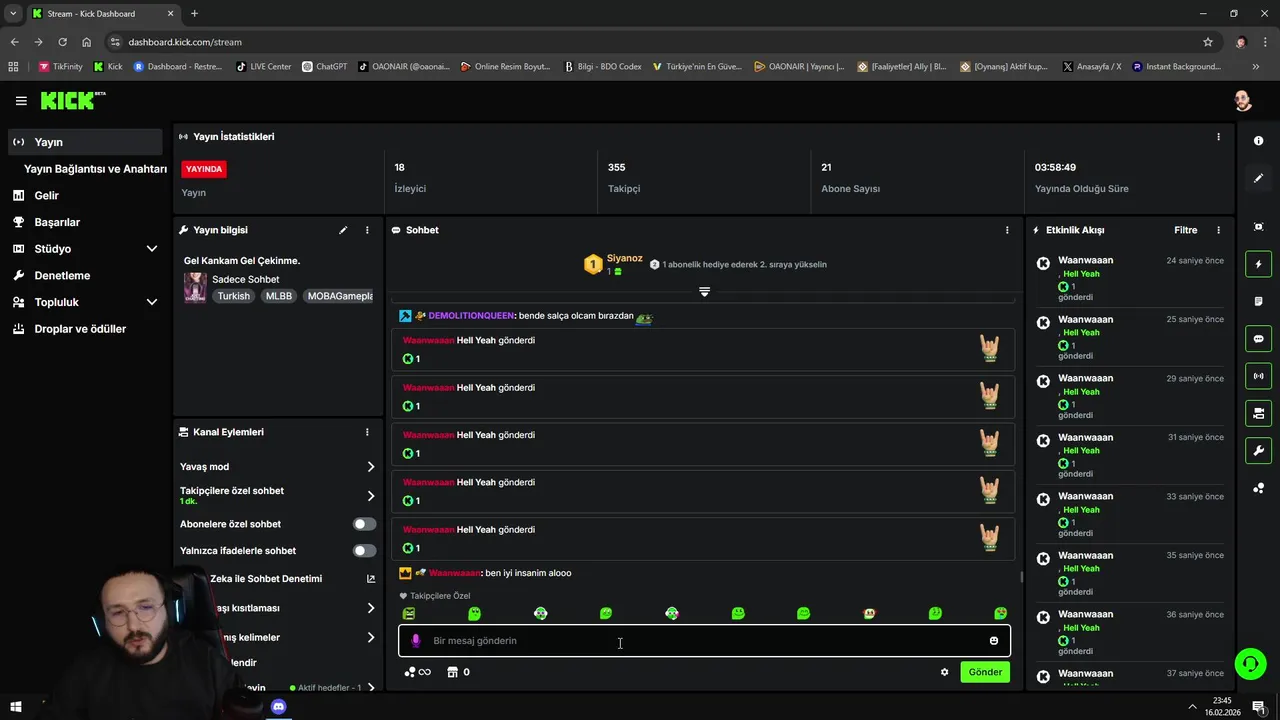The width and height of the screenshot is (1280, 720).
Task: Toggle the lightning activity feed panel icon
Action: click(x=1258, y=264)
